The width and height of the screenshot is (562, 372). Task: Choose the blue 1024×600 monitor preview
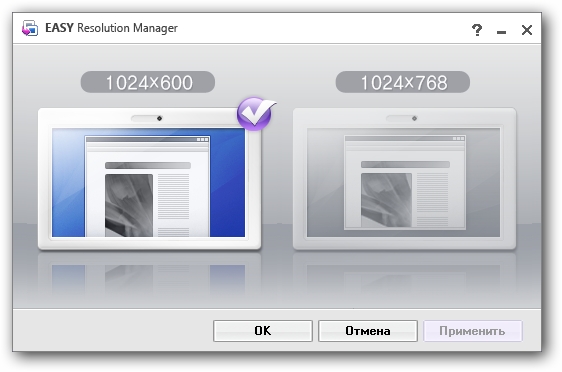click(x=149, y=178)
